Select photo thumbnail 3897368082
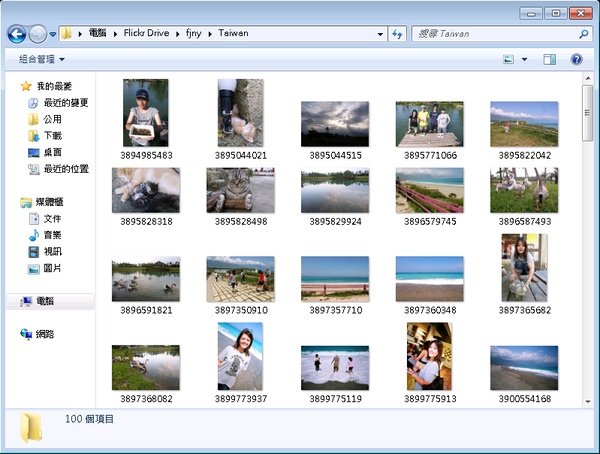 (x=146, y=368)
